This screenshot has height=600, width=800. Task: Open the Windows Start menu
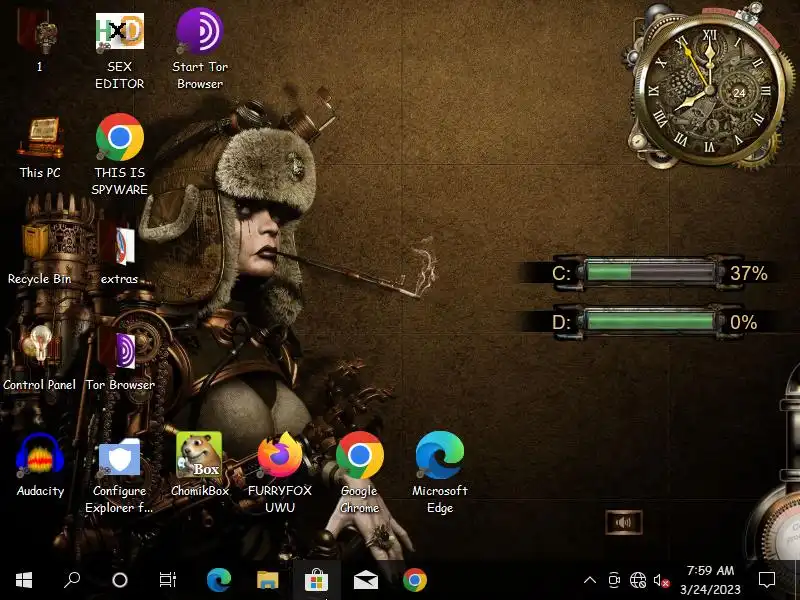[24, 580]
